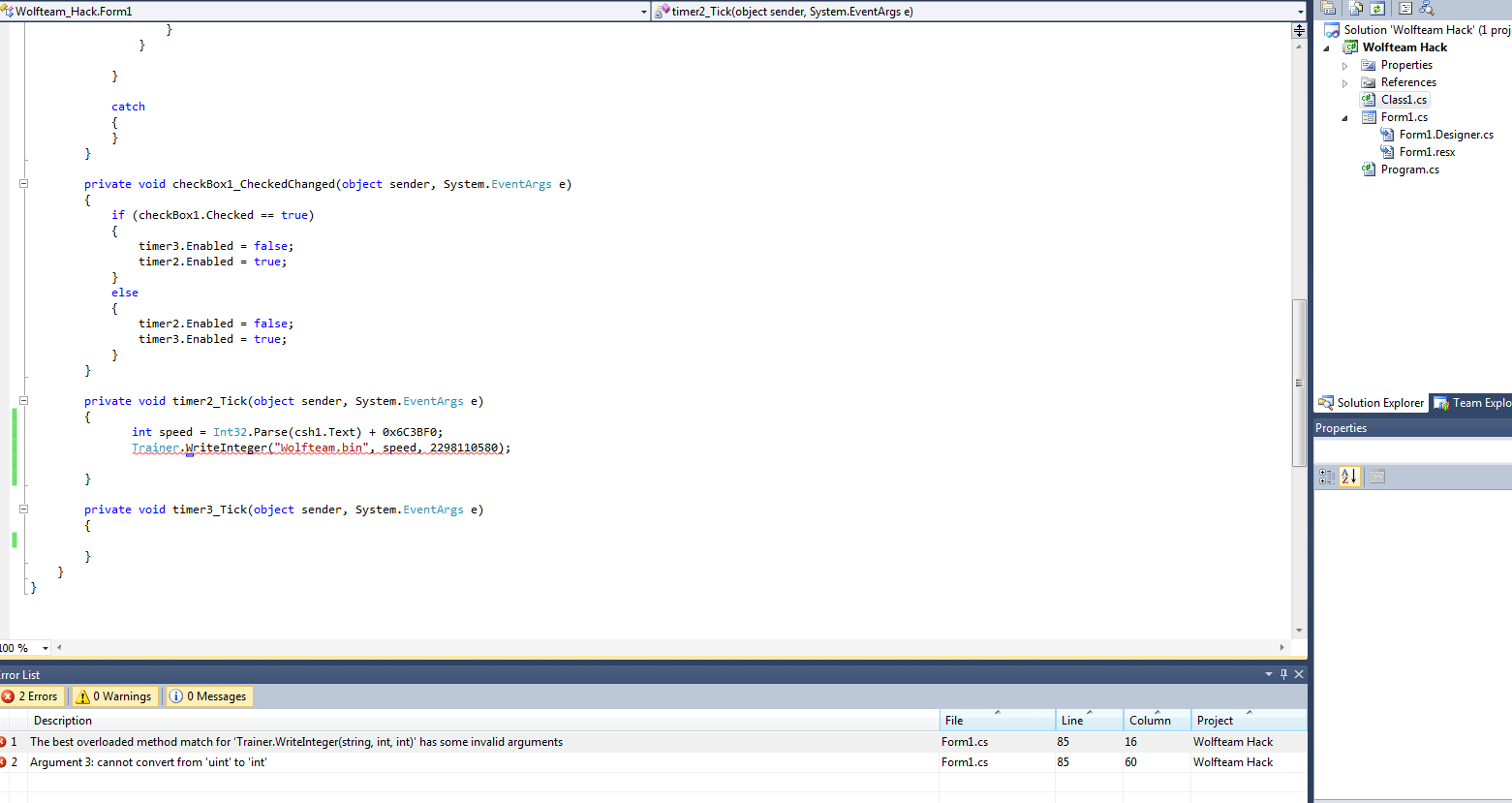Sort error list by Description column
Screen dimensions: 1512x803
pos(483,721)
